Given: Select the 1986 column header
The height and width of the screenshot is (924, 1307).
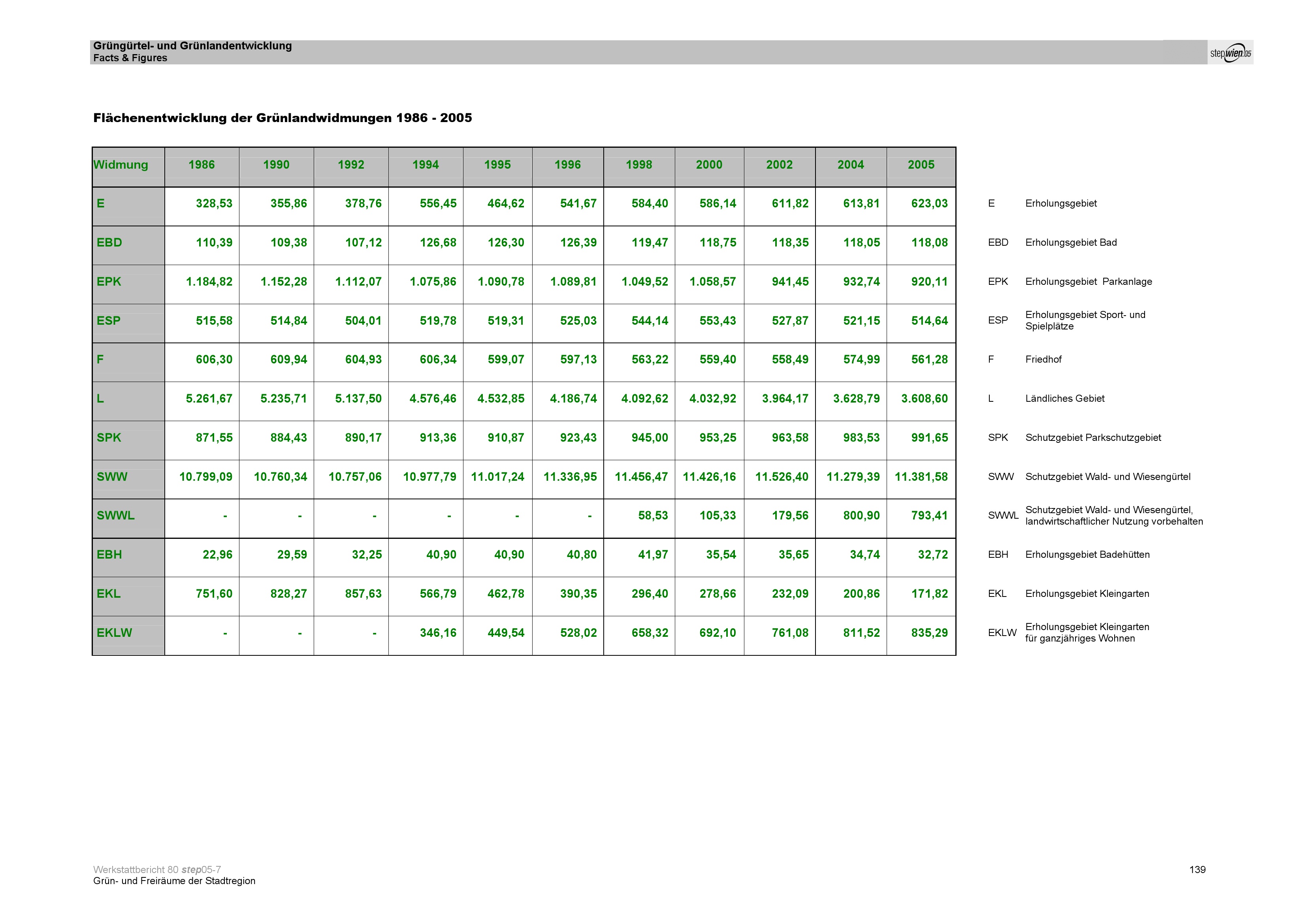Looking at the screenshot, I should (x=202, y=165).
